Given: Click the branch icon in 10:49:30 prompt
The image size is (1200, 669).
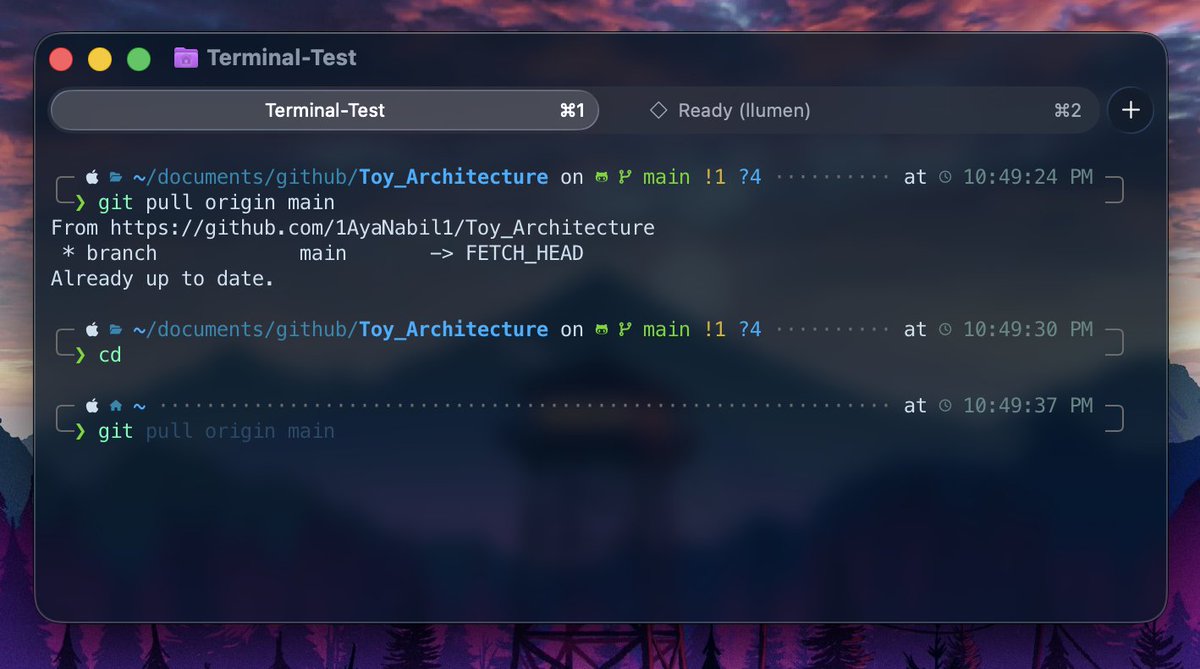Looking at the screenshot, I should (x=625, y=329).
